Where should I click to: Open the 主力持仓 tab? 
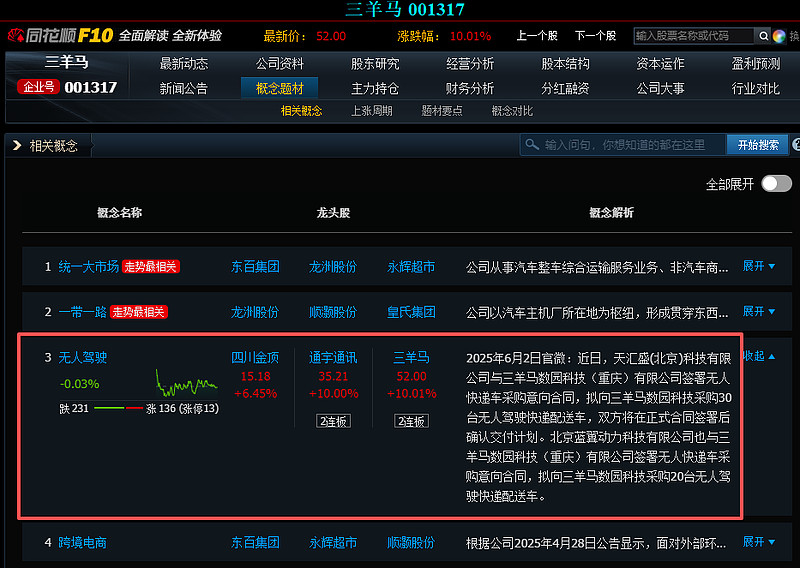click(x=375, y=88)
